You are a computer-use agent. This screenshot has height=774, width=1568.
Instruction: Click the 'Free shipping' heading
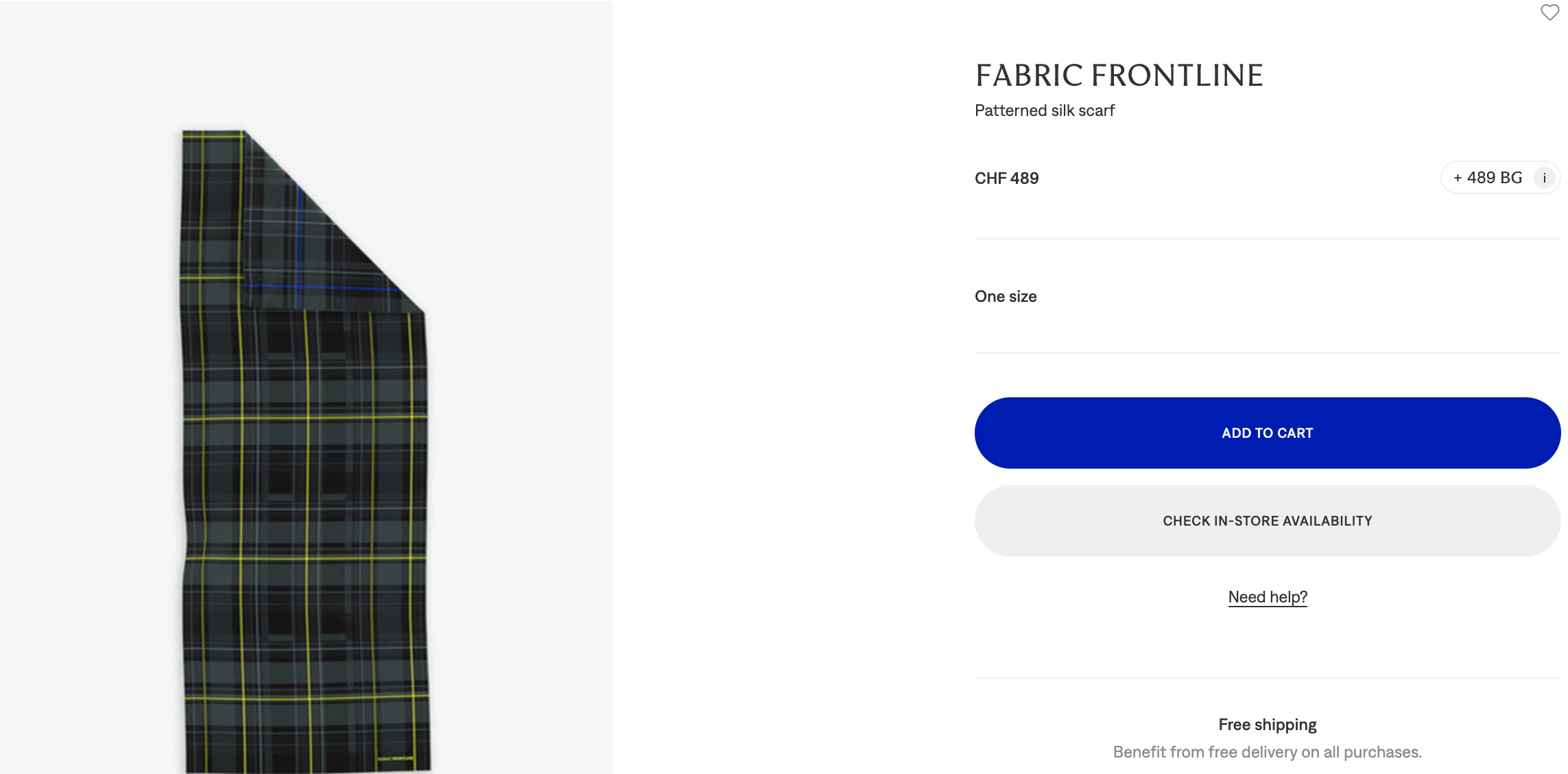click(x=1267, y=725)
